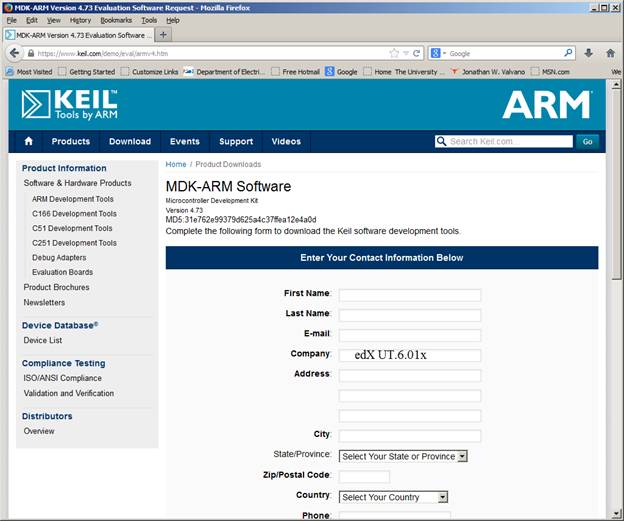This screenshot has height=521, width=624.
Task: Open the Events navigation item
Action: tap(185, 141)
